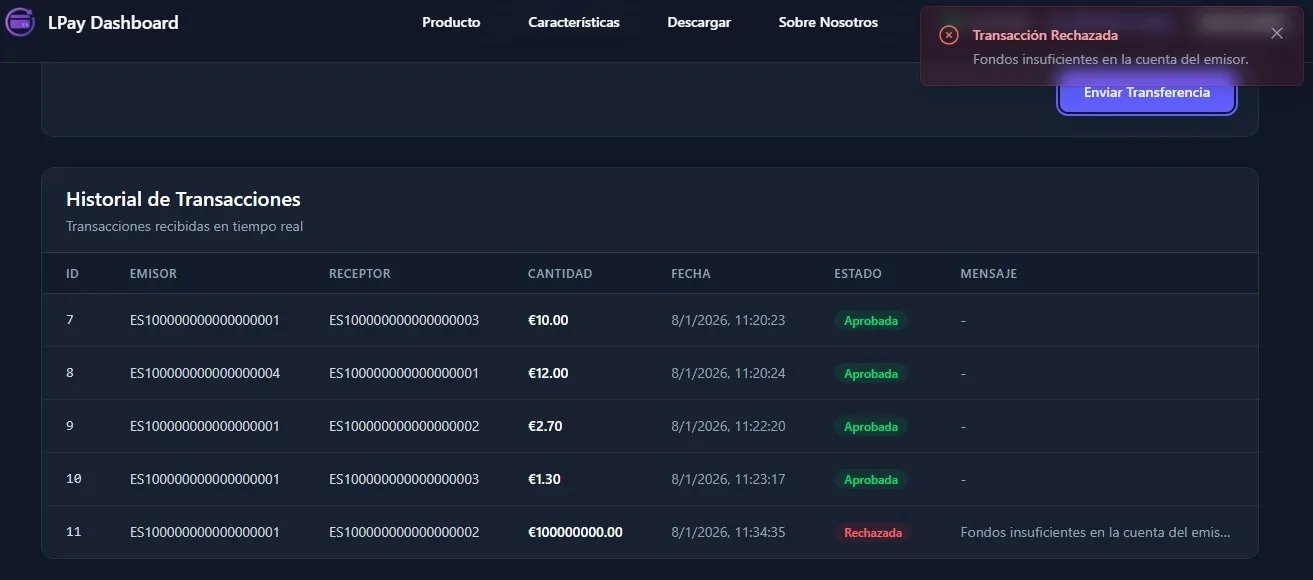Click emisor ES100000000000000004 in row 8
Viewport: 1313px width, 580px height.
205,373
